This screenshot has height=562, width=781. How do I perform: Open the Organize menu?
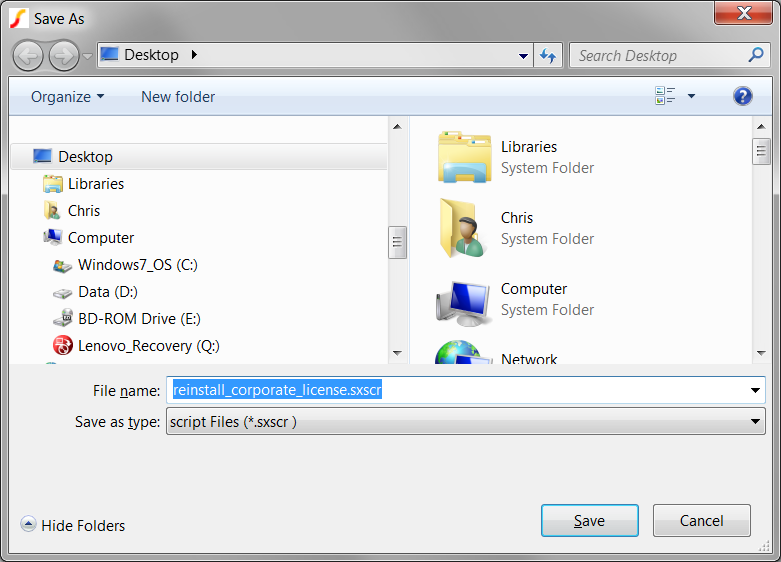67,97
